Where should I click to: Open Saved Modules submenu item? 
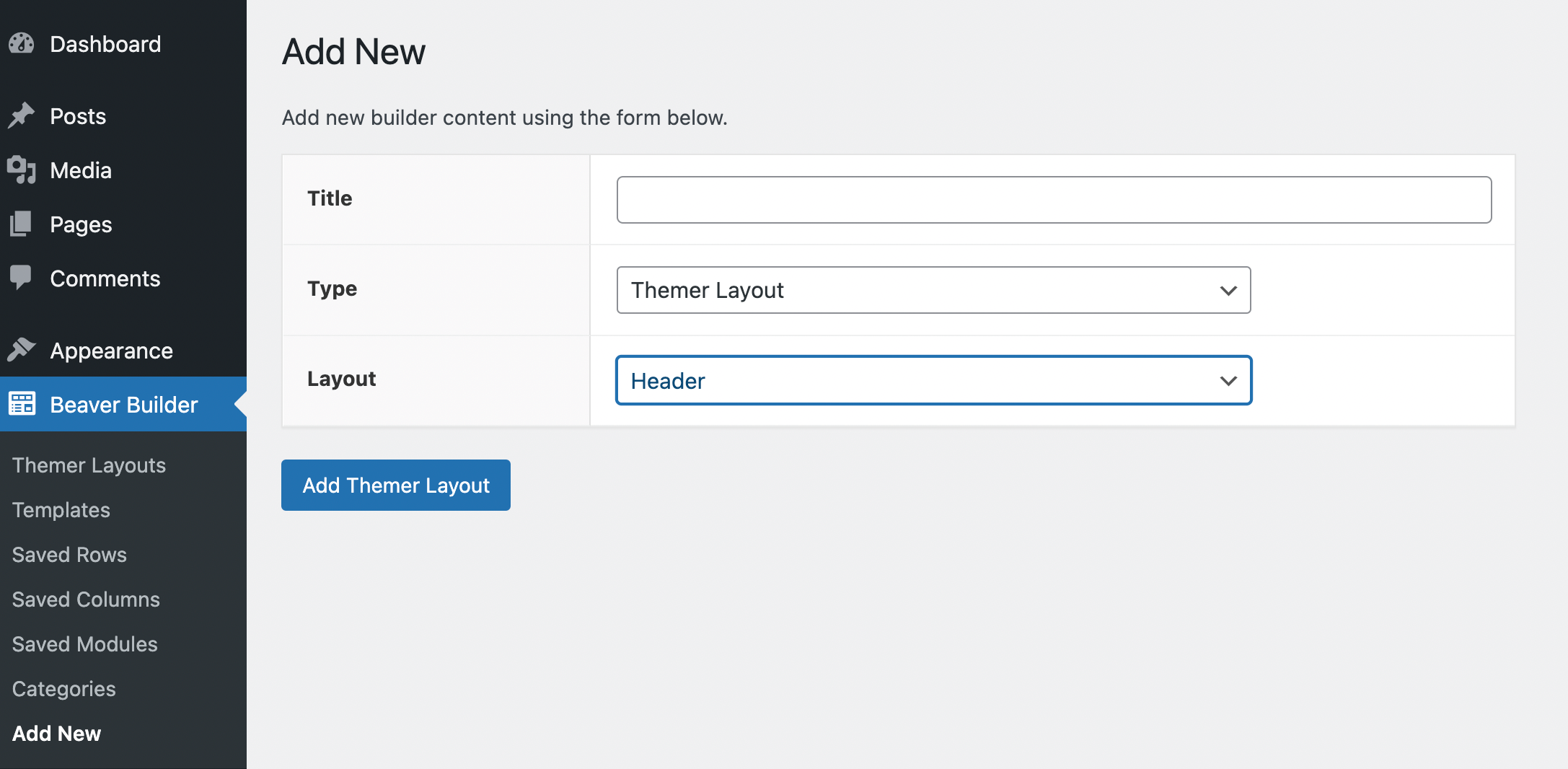(84, 644)
